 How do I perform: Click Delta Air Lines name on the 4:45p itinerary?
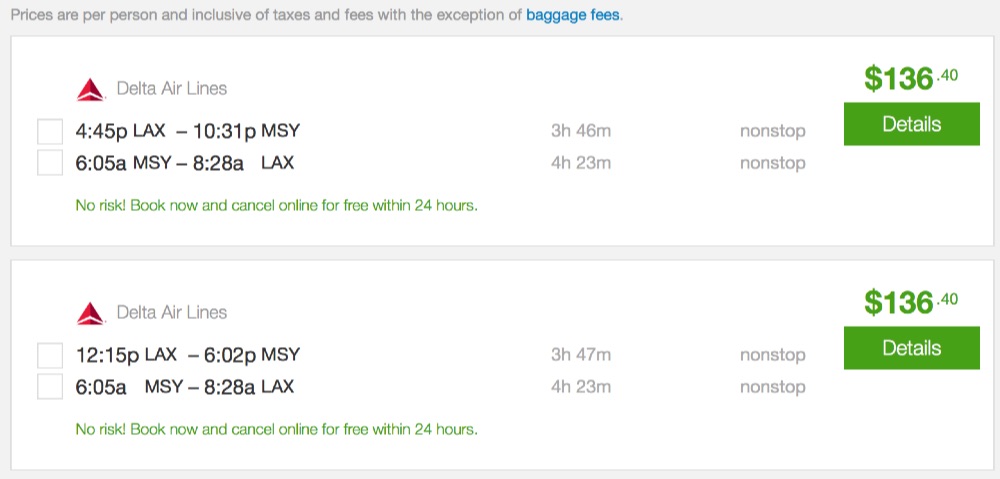(172, 89)
